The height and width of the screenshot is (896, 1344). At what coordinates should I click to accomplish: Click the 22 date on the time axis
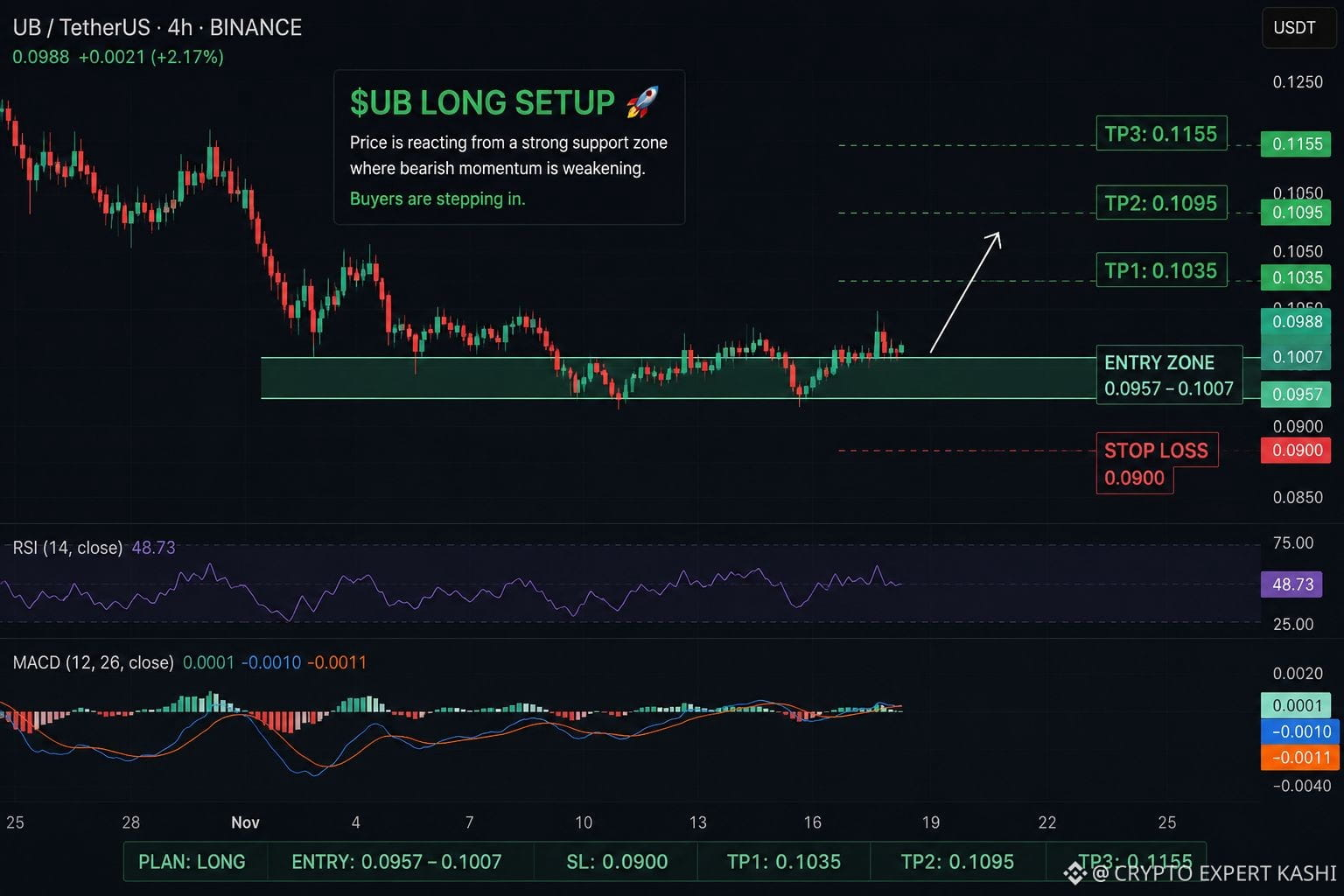(1047, 822)
